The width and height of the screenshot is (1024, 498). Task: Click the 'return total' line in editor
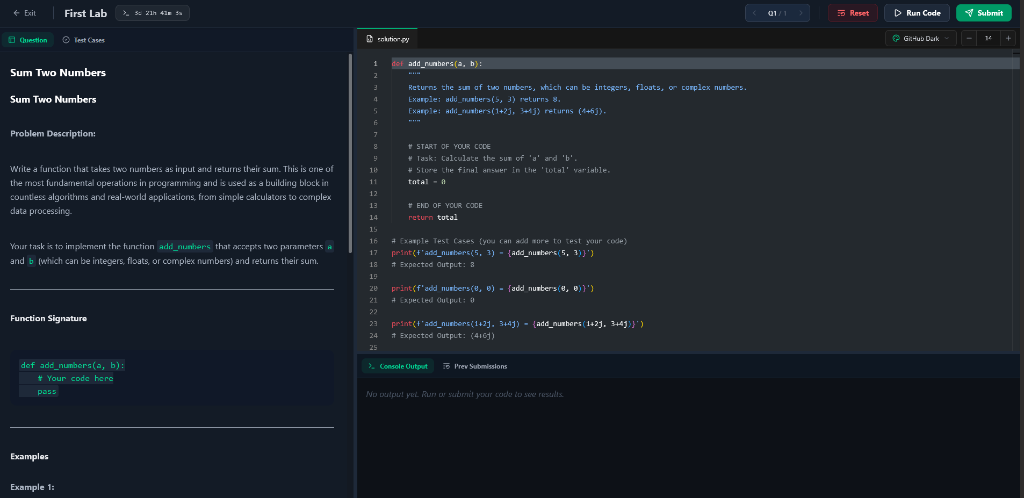pos(433,217)
